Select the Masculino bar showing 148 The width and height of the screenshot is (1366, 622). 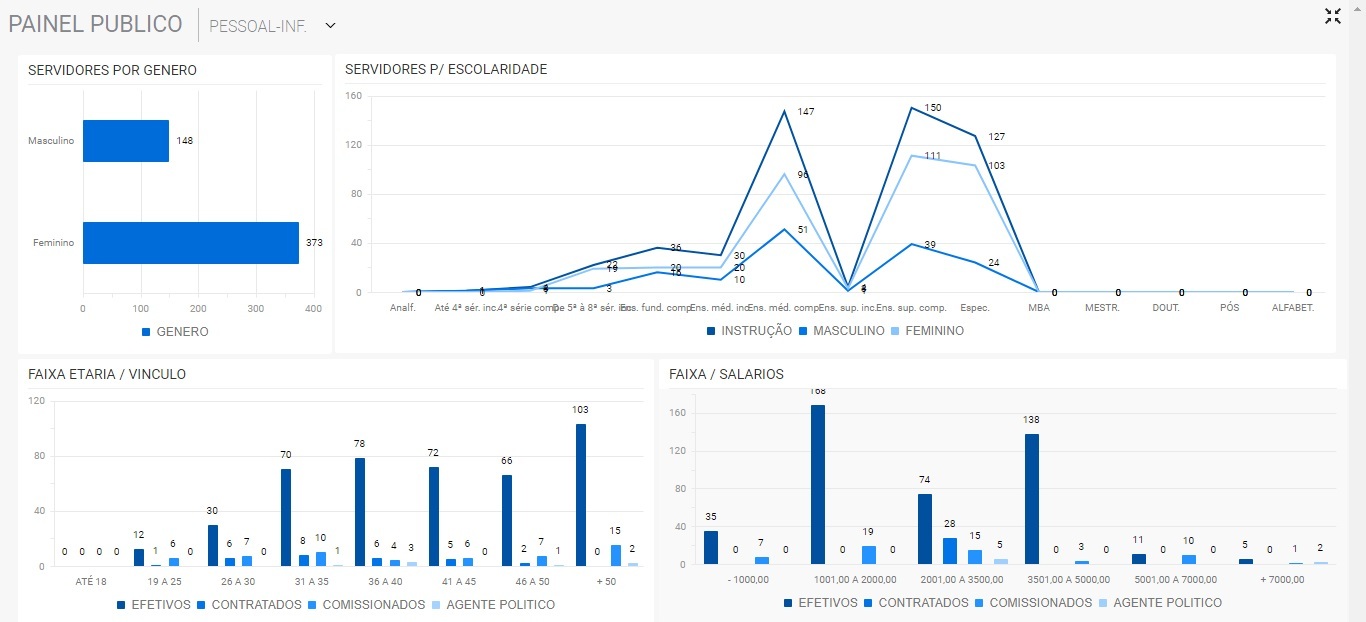tap(125, 141)
